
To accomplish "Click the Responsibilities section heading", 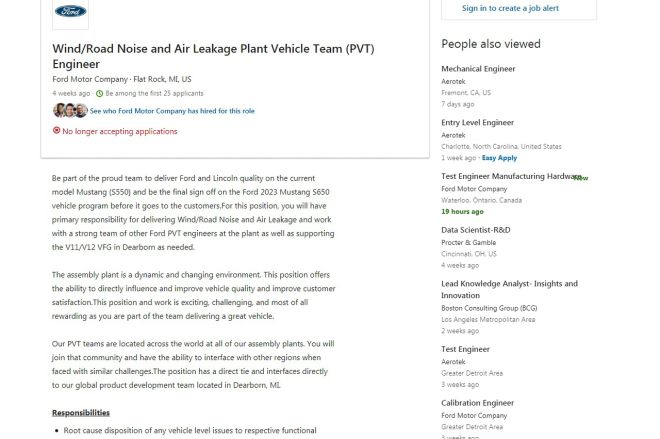I will pyautogui.click(x=81, y=412).
